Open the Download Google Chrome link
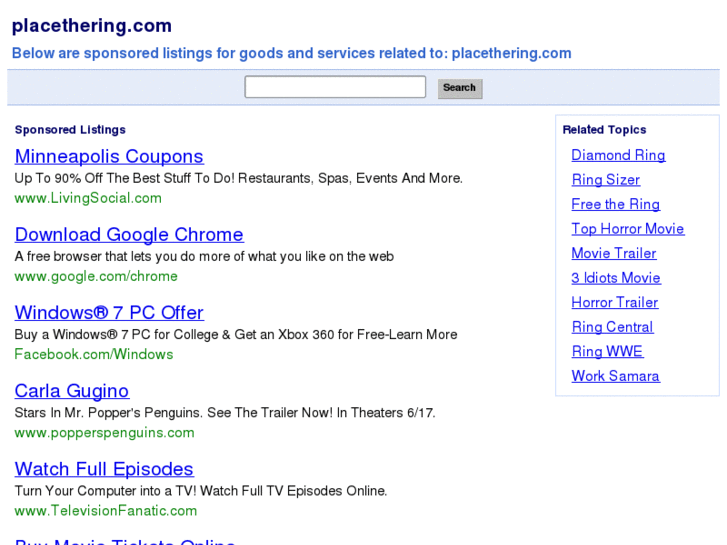Viewport: 727px width, 545px height. [129, 235]
